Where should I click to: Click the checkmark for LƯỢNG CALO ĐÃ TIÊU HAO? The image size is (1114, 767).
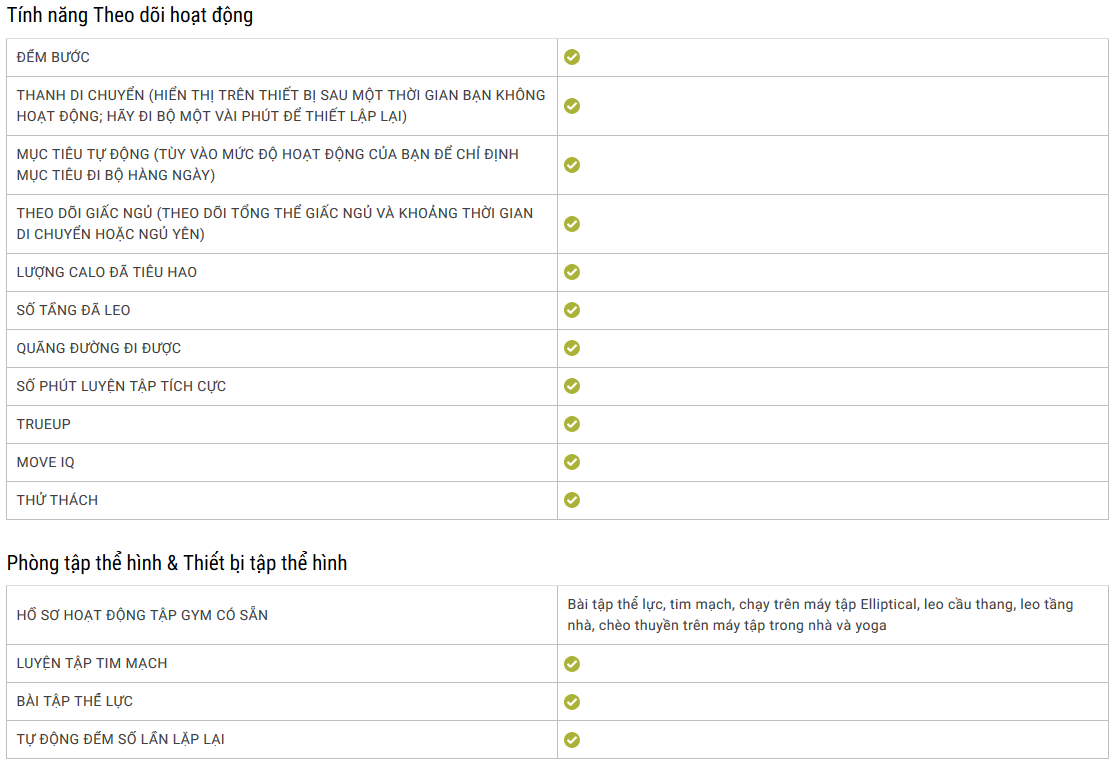[x=572, y=272]
